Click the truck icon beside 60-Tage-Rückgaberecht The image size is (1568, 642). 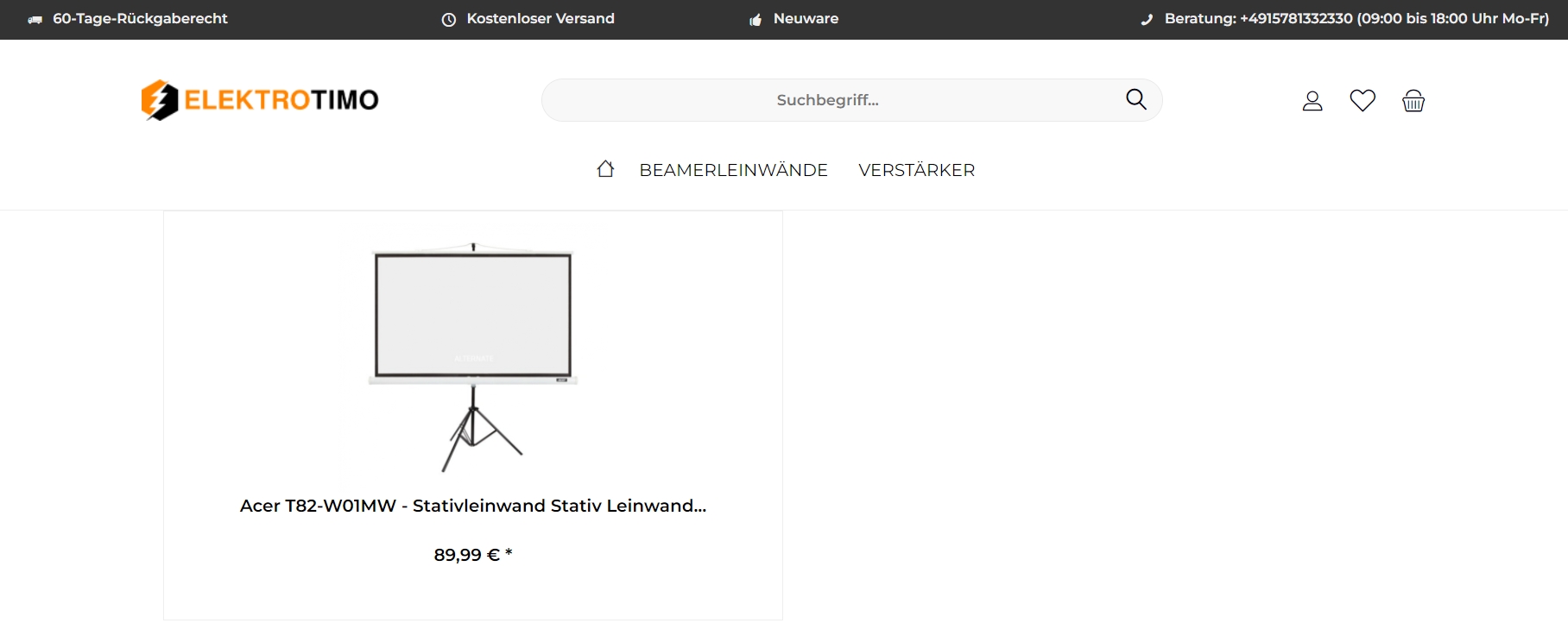(35, 20)
